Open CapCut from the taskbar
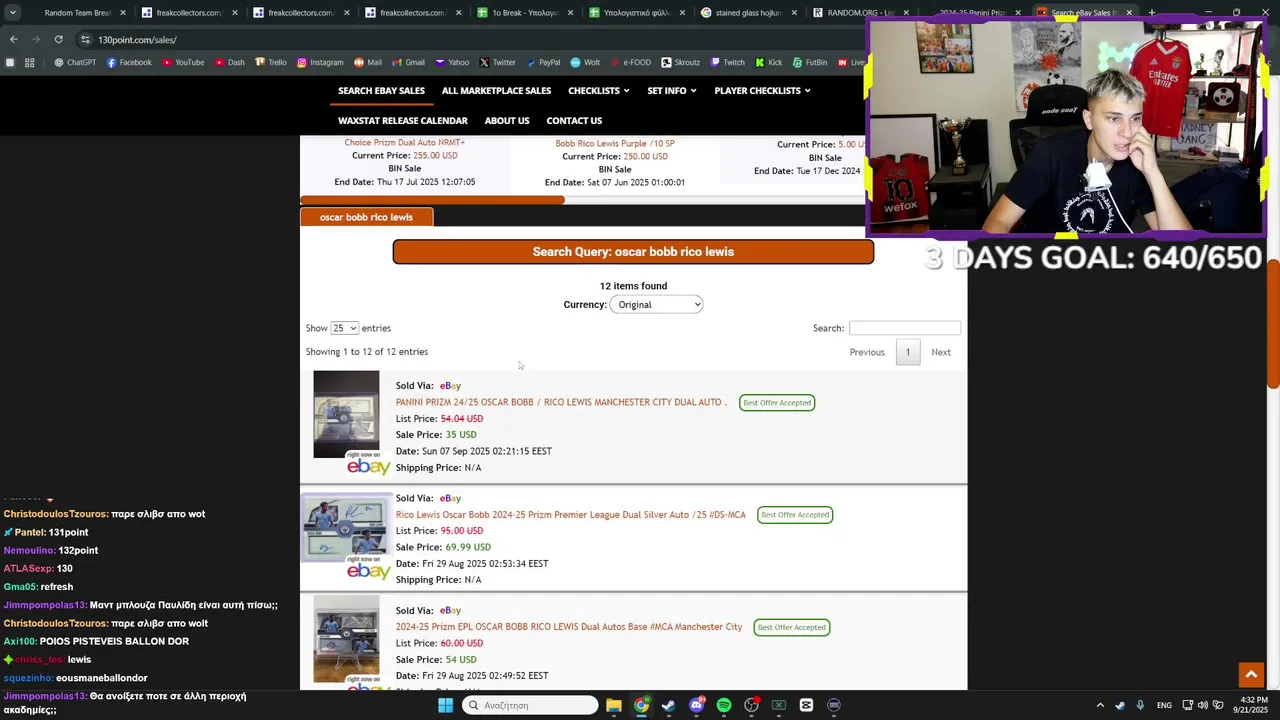The width and height of the screenshot is (1280, 720). click(x=806, y=705)
